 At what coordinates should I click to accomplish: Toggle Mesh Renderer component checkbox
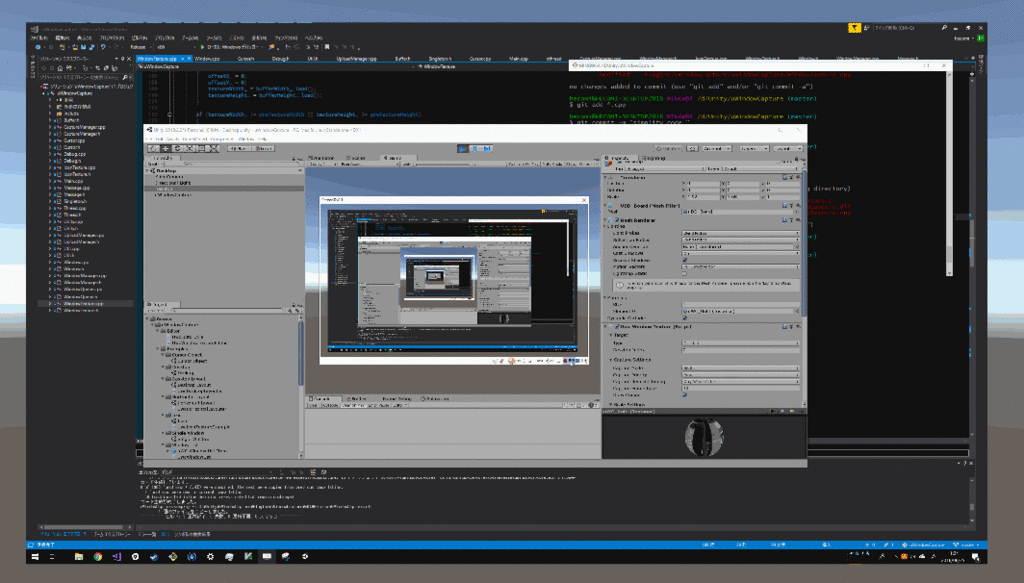point(617,221)
